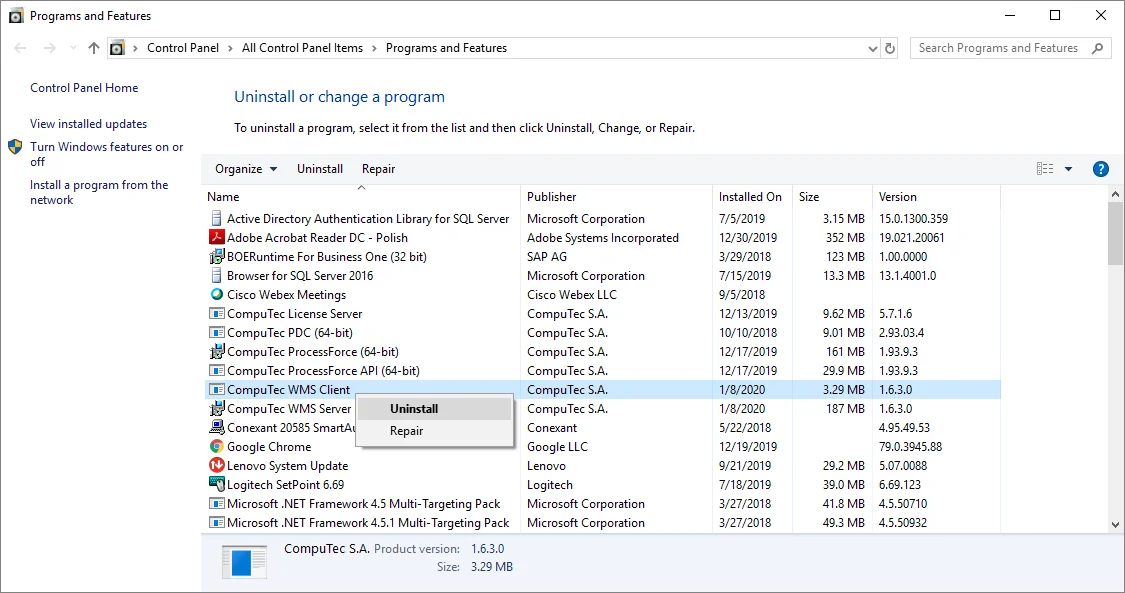Click View installed updates link
Screen dimensions: 1125x593
88,124
